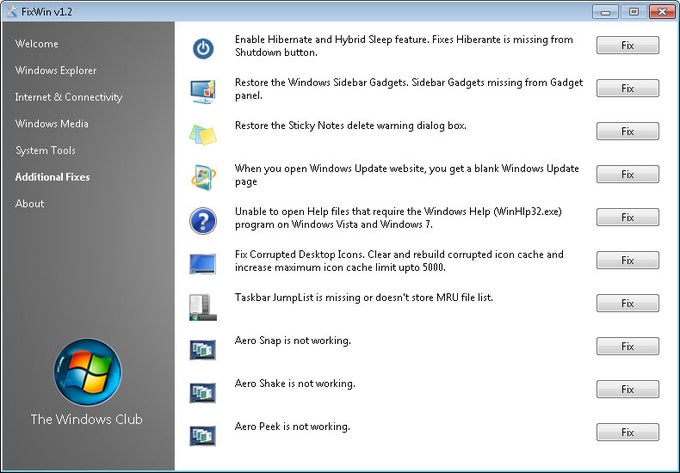Fix Corrupted Desktop Icons cache
Viewport: 680px width, 473px height.
coord(628,260)
